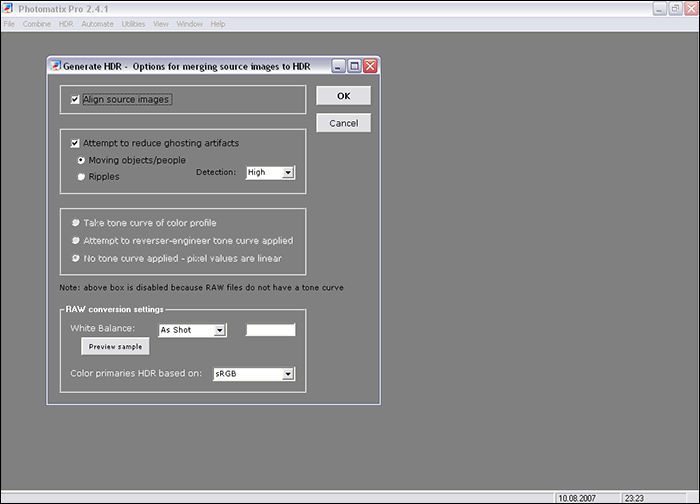Close the Generate HDR dialog
This screenshot has width=700, height=504.
tap(370, 66)
